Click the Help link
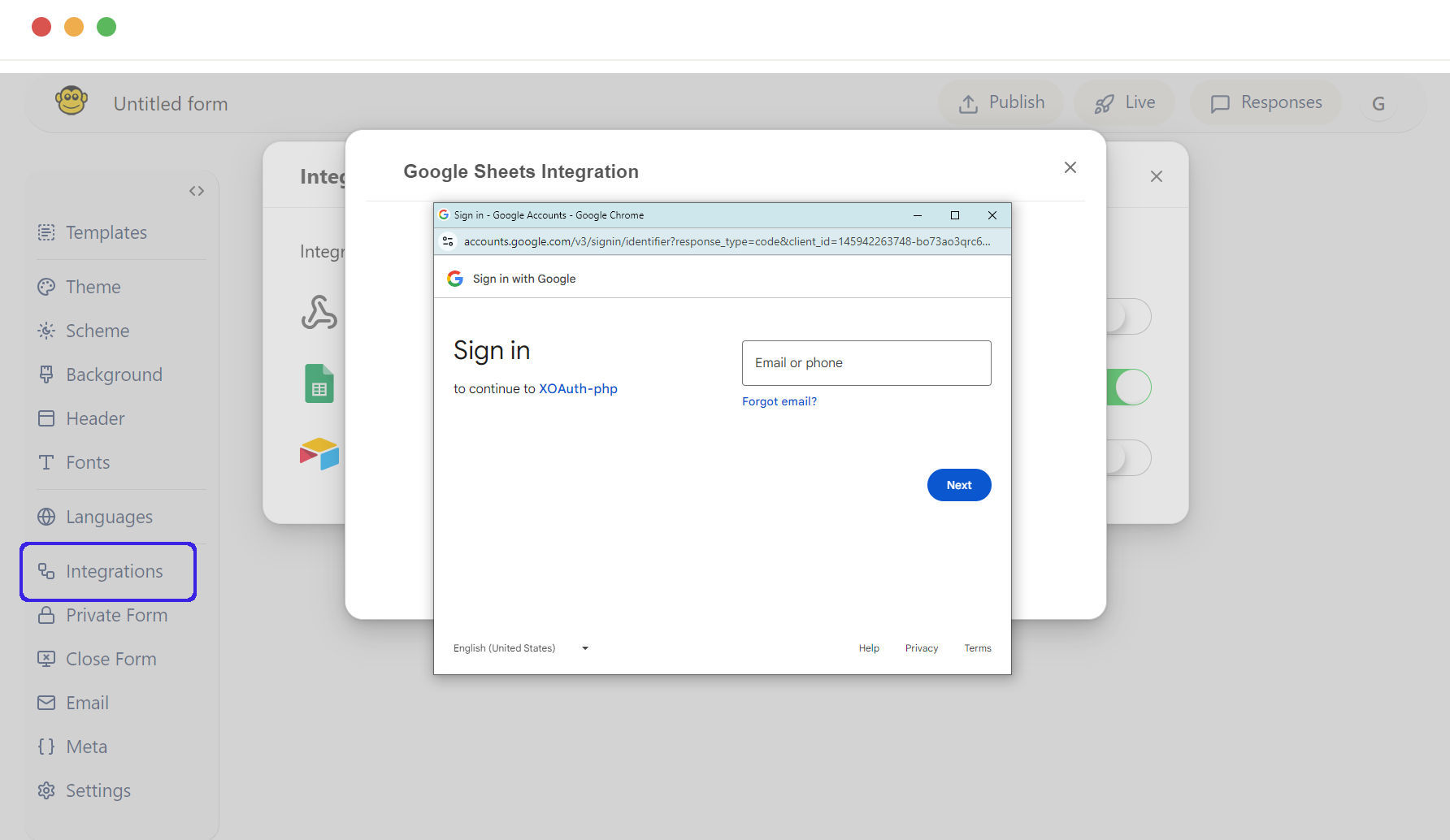 point(869,648)
